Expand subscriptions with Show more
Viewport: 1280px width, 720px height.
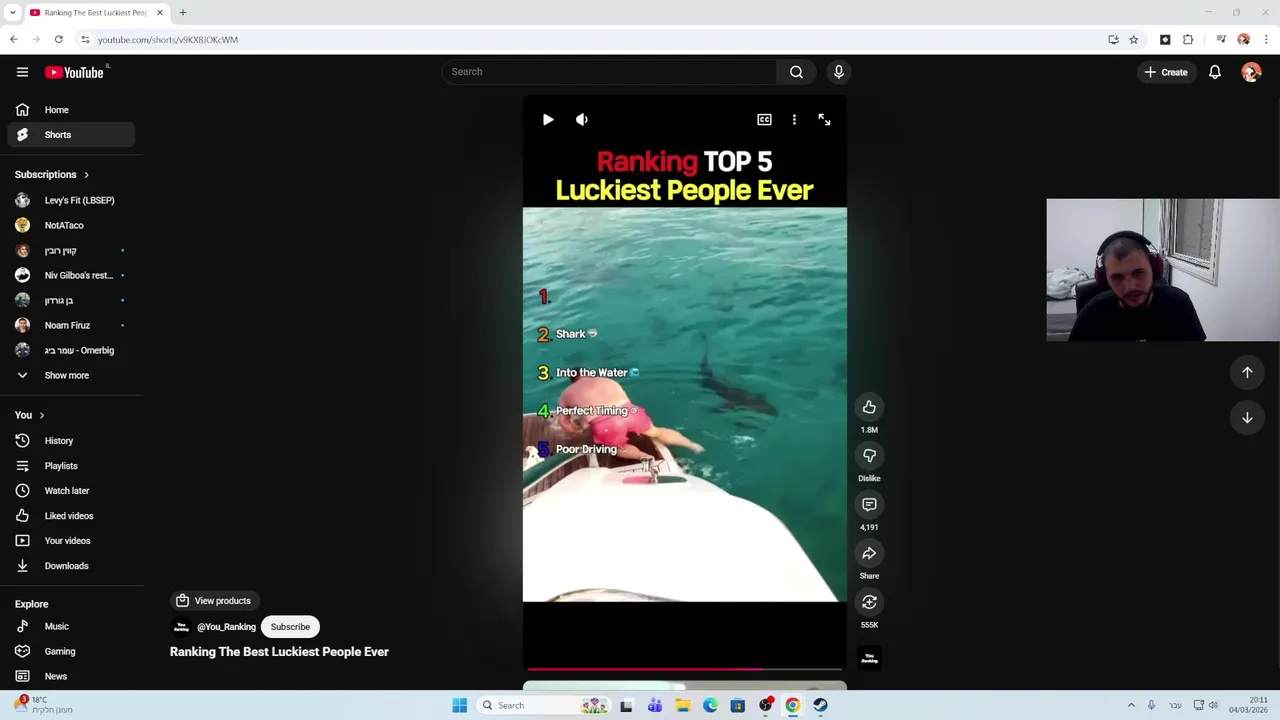coord(70,375)
